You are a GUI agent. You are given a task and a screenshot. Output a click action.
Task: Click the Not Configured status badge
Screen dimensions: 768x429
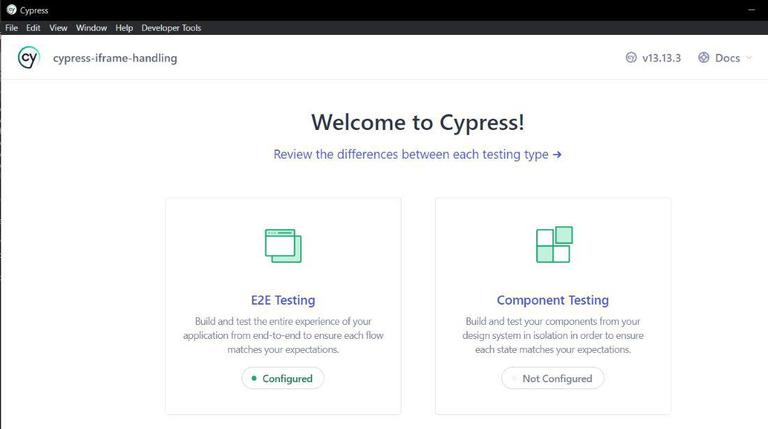coord(553,379)
